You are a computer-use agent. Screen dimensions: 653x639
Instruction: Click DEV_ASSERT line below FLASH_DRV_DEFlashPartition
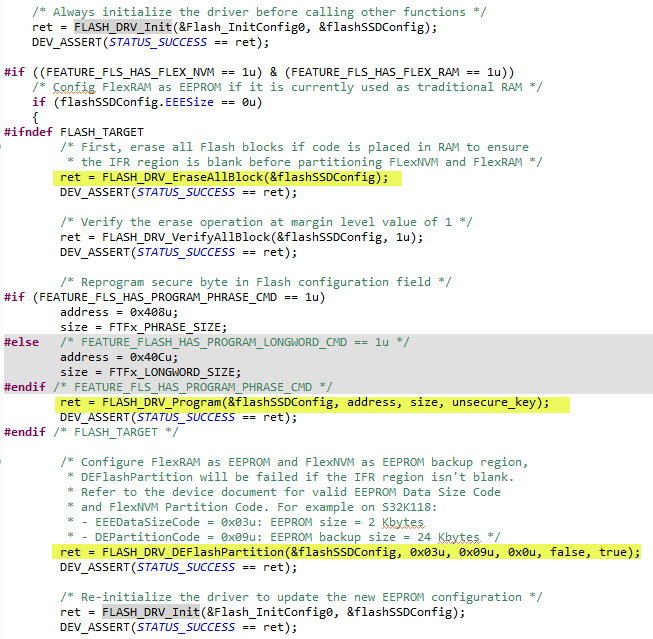point(178,567)
